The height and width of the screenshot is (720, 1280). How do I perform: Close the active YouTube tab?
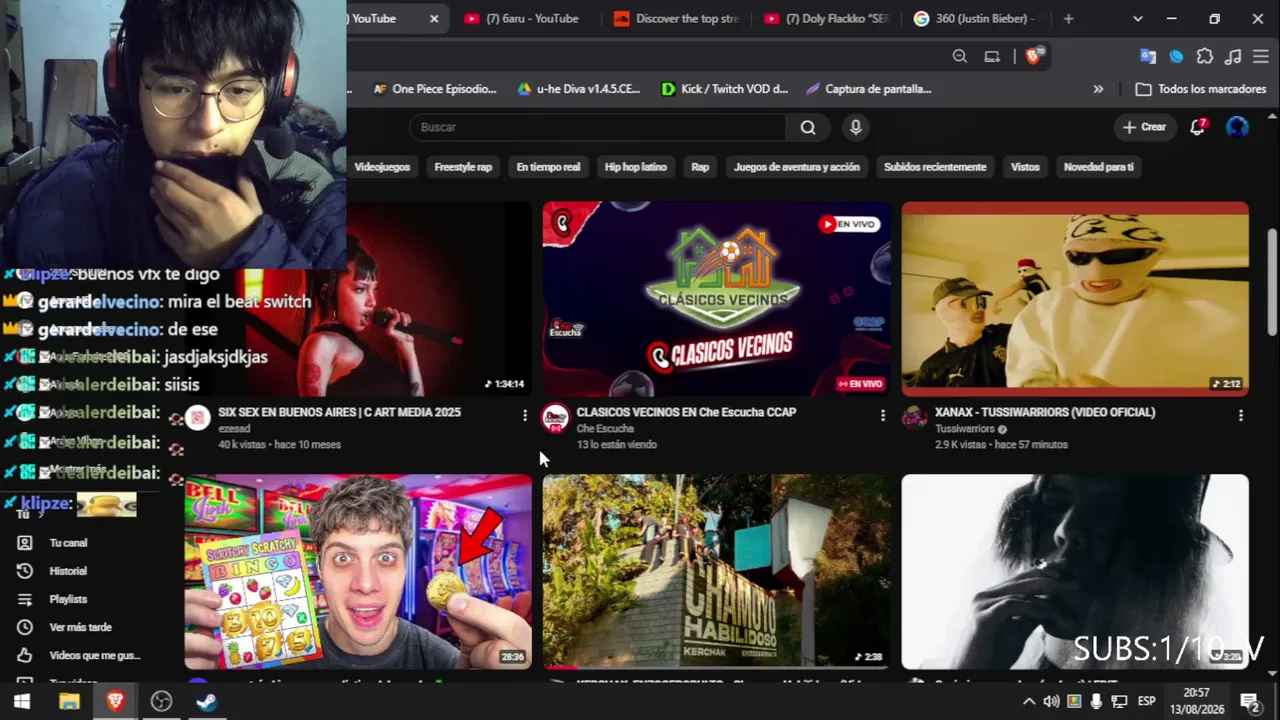tap(434, 18)
